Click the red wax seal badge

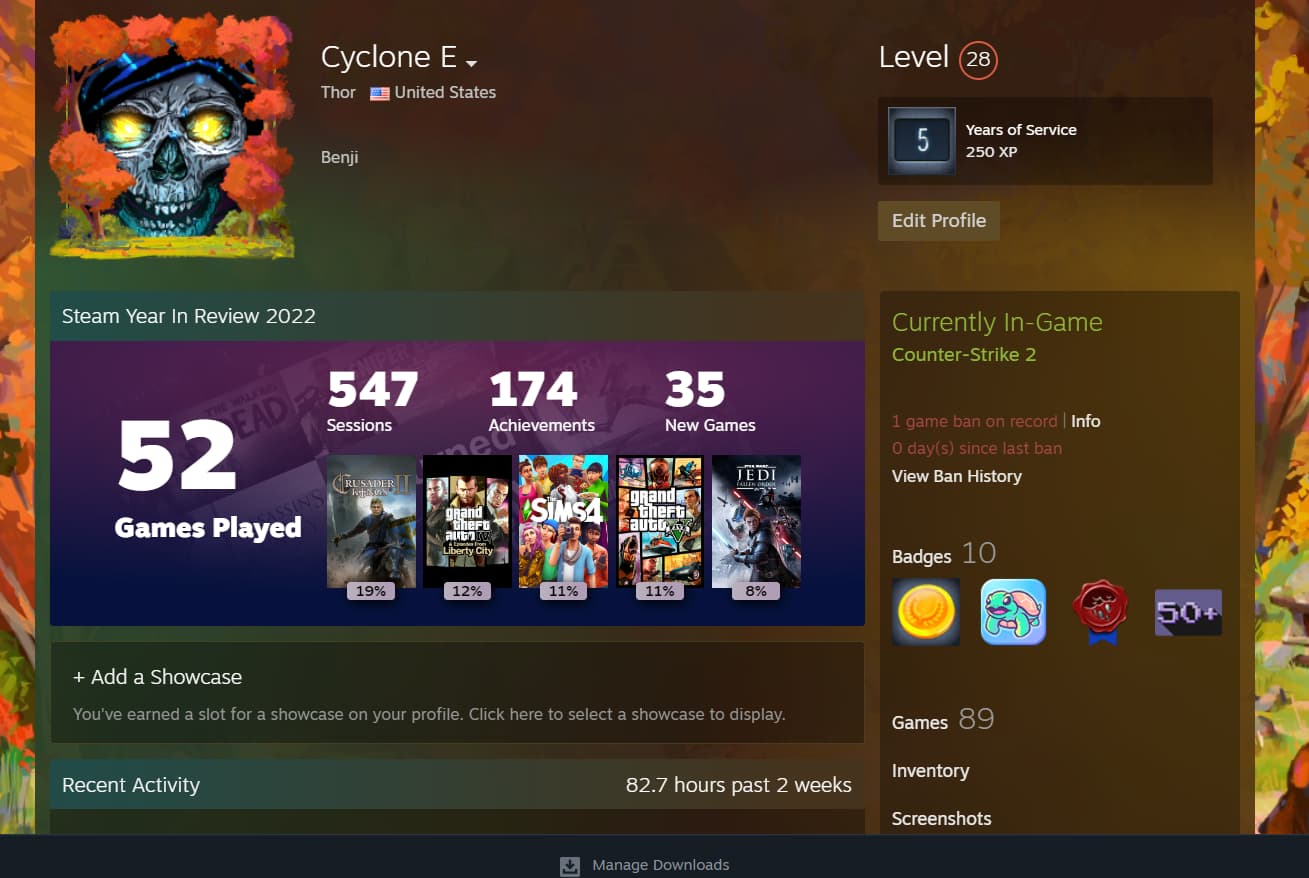pos(1100,611)
